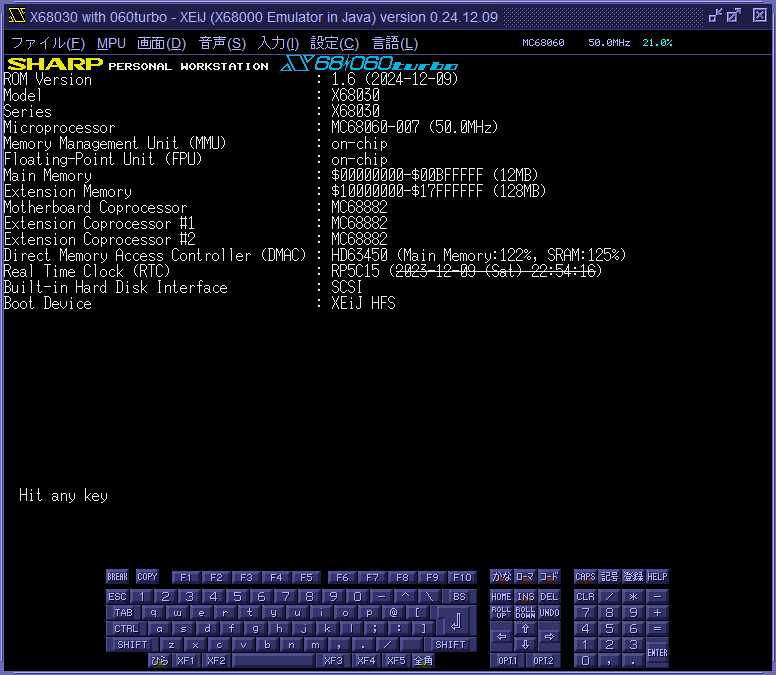Screen dimensions: 776x675
Task: Click the down arrow cursor key
Action: pos(525,644)
